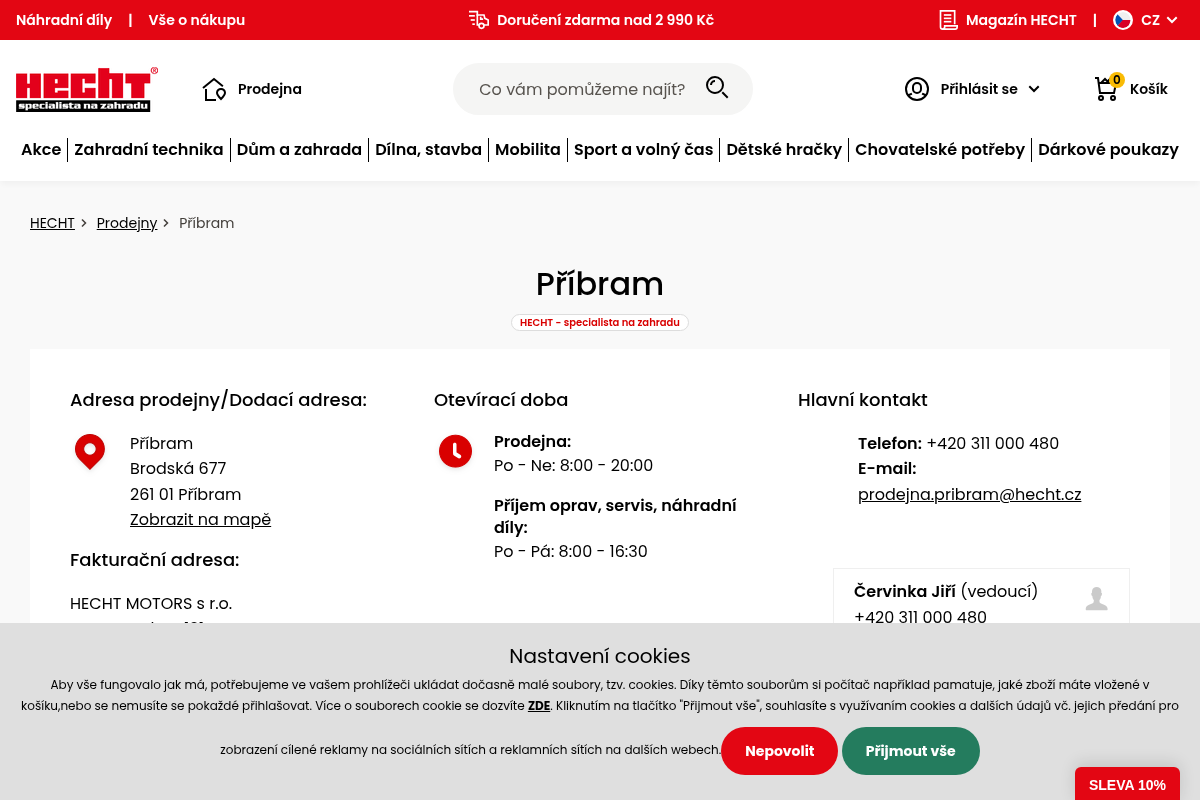Expand the Přihlásit se dropdown arrow
Screen dimensions: 1200x800
[x=1034, y=89]
